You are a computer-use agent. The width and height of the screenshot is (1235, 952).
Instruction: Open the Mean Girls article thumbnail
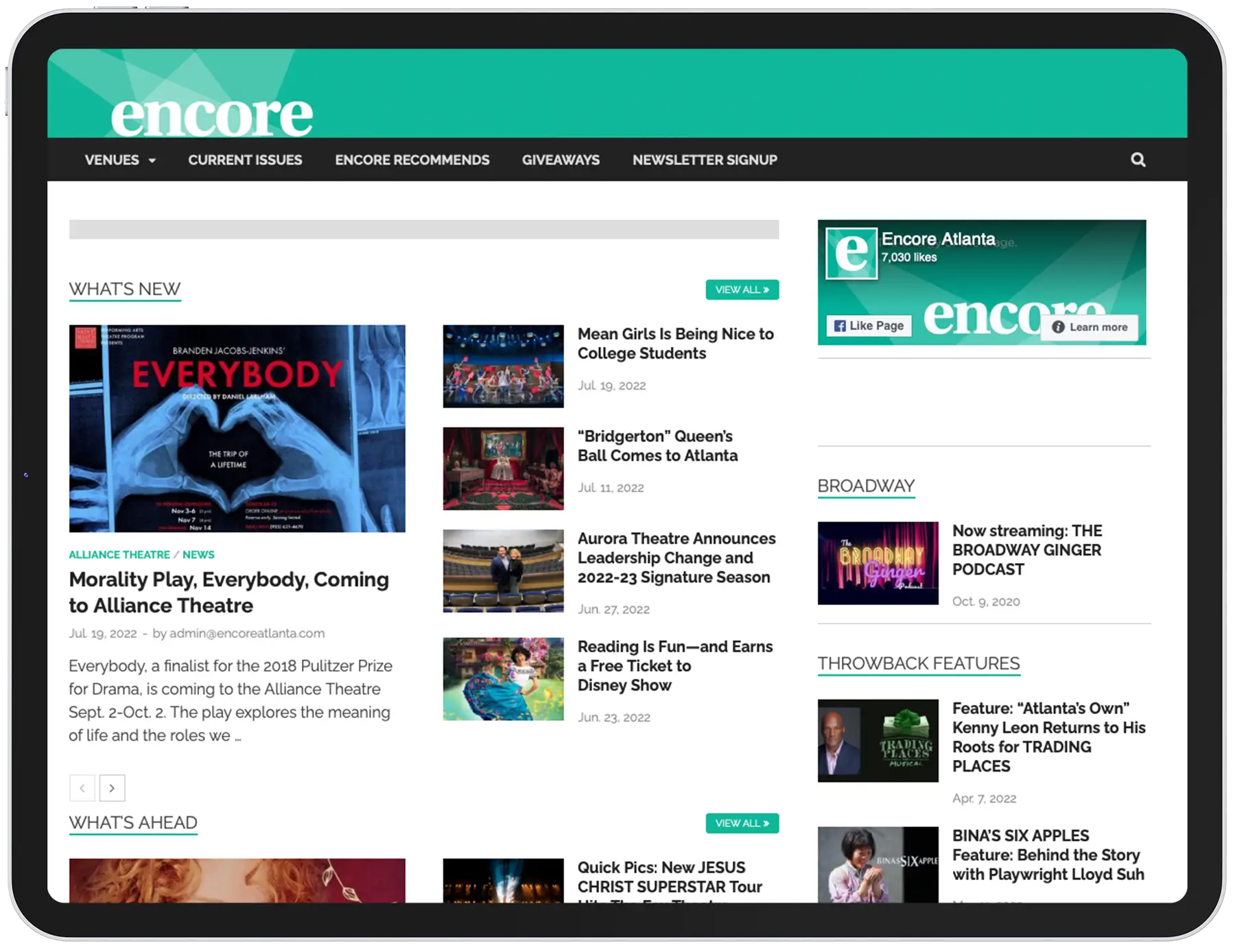(503, 366)
